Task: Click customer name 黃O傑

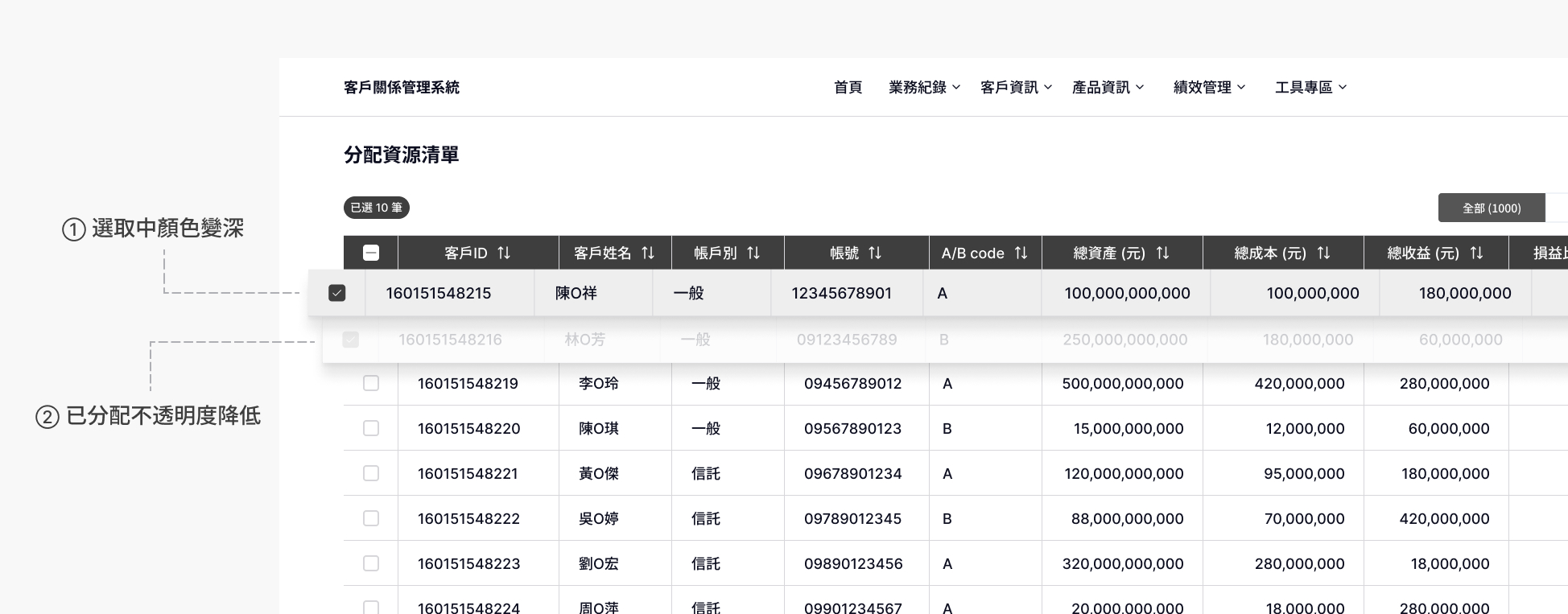Action: click(x=599, y=473)
